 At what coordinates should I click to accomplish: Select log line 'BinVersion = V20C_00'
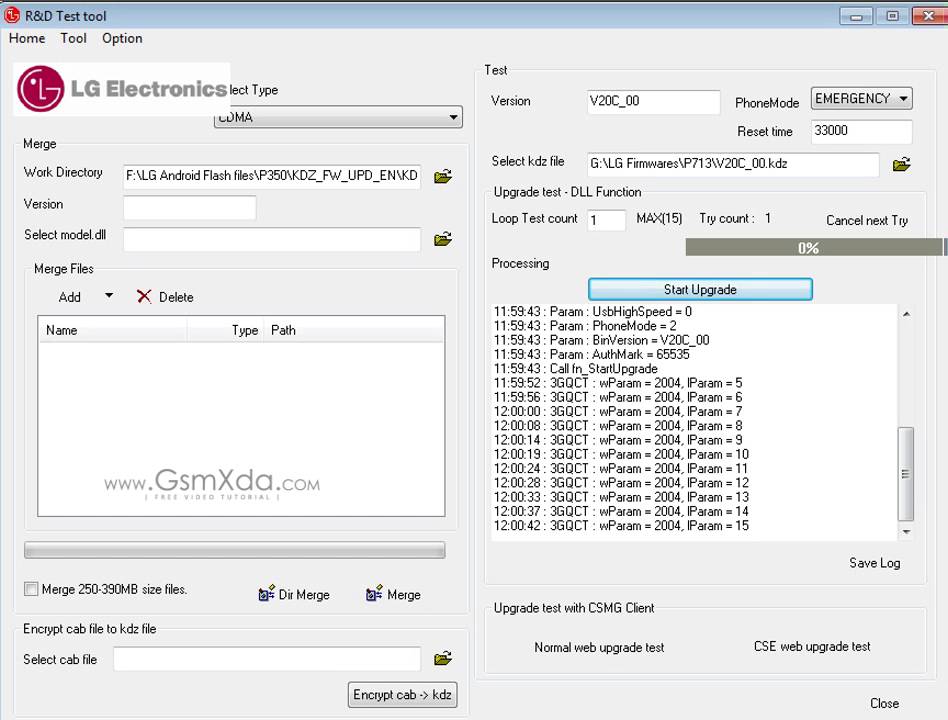(602, 340)
